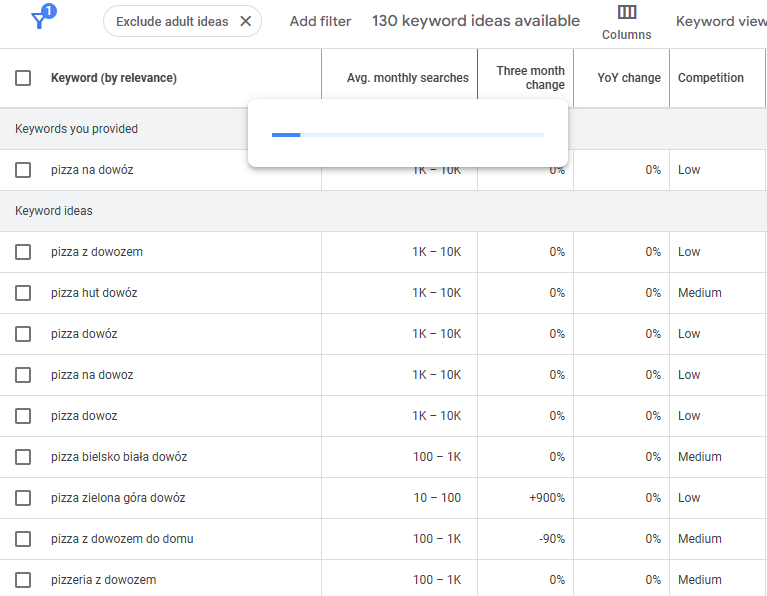Open the Columns chooser icon
767x596 pixels.
point(626,13)
